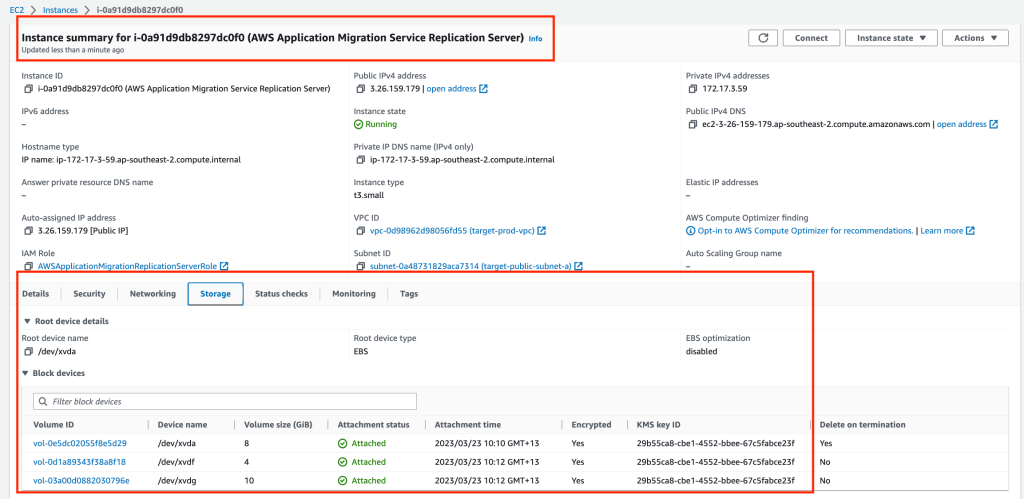Copy the root device name /dev/xvda
This screenshot has width=1024, height=499.
click(27, 352)
